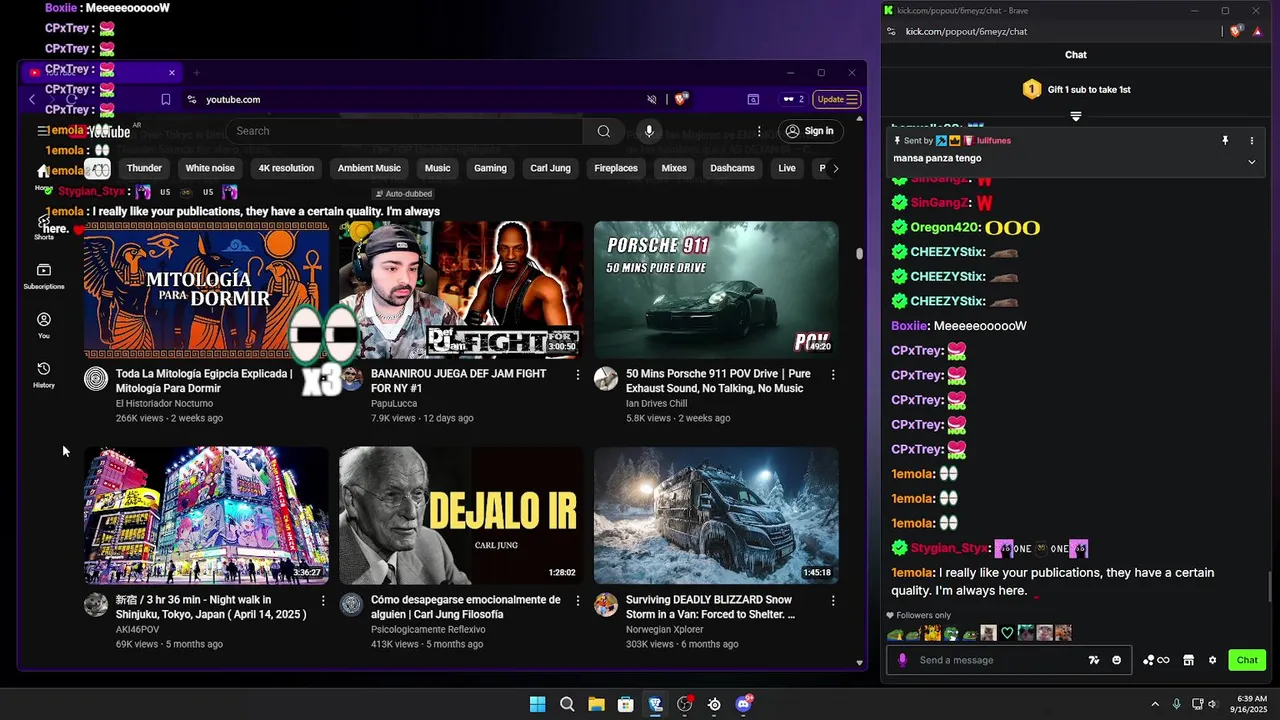Unpin the pinned chat message
The height and width of the screenshot is (720, 1280).
[1225, 141]
